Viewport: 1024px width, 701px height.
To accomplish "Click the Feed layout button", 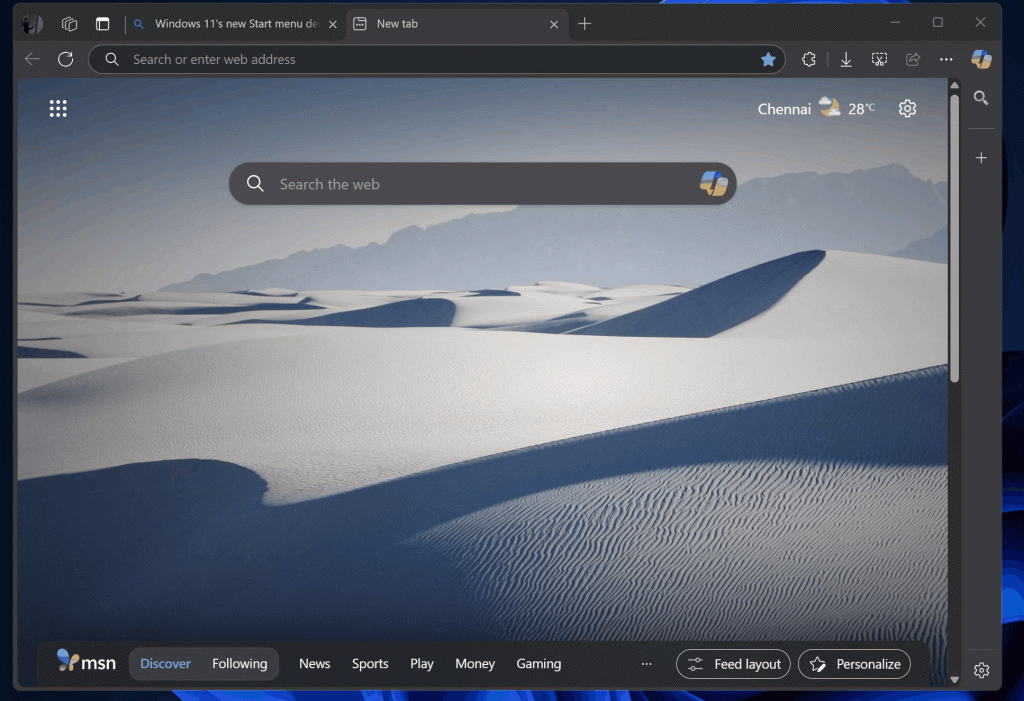I will click(734, 664).
